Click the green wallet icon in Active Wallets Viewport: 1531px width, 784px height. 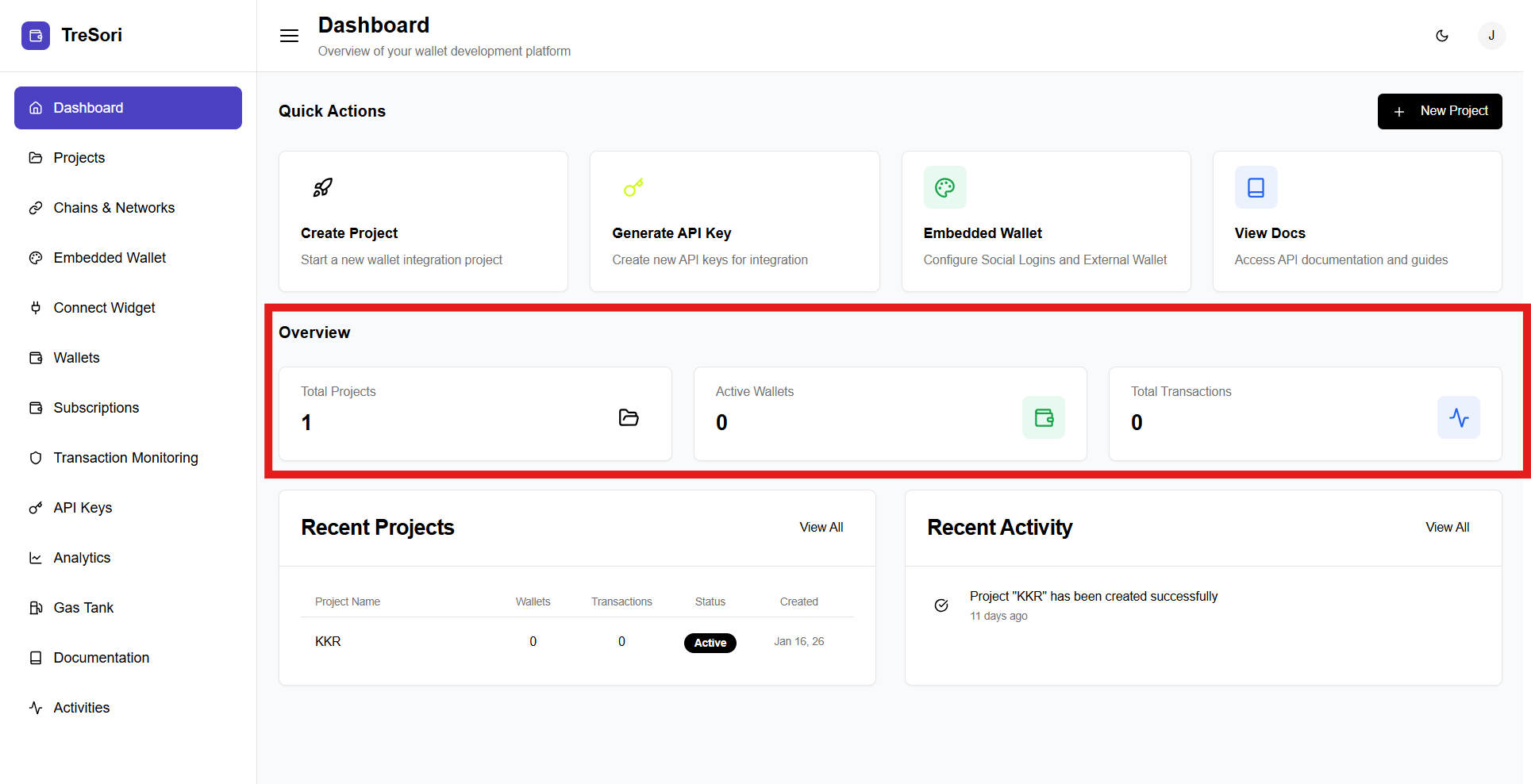pyautogui.click(x=1044, y=417)
